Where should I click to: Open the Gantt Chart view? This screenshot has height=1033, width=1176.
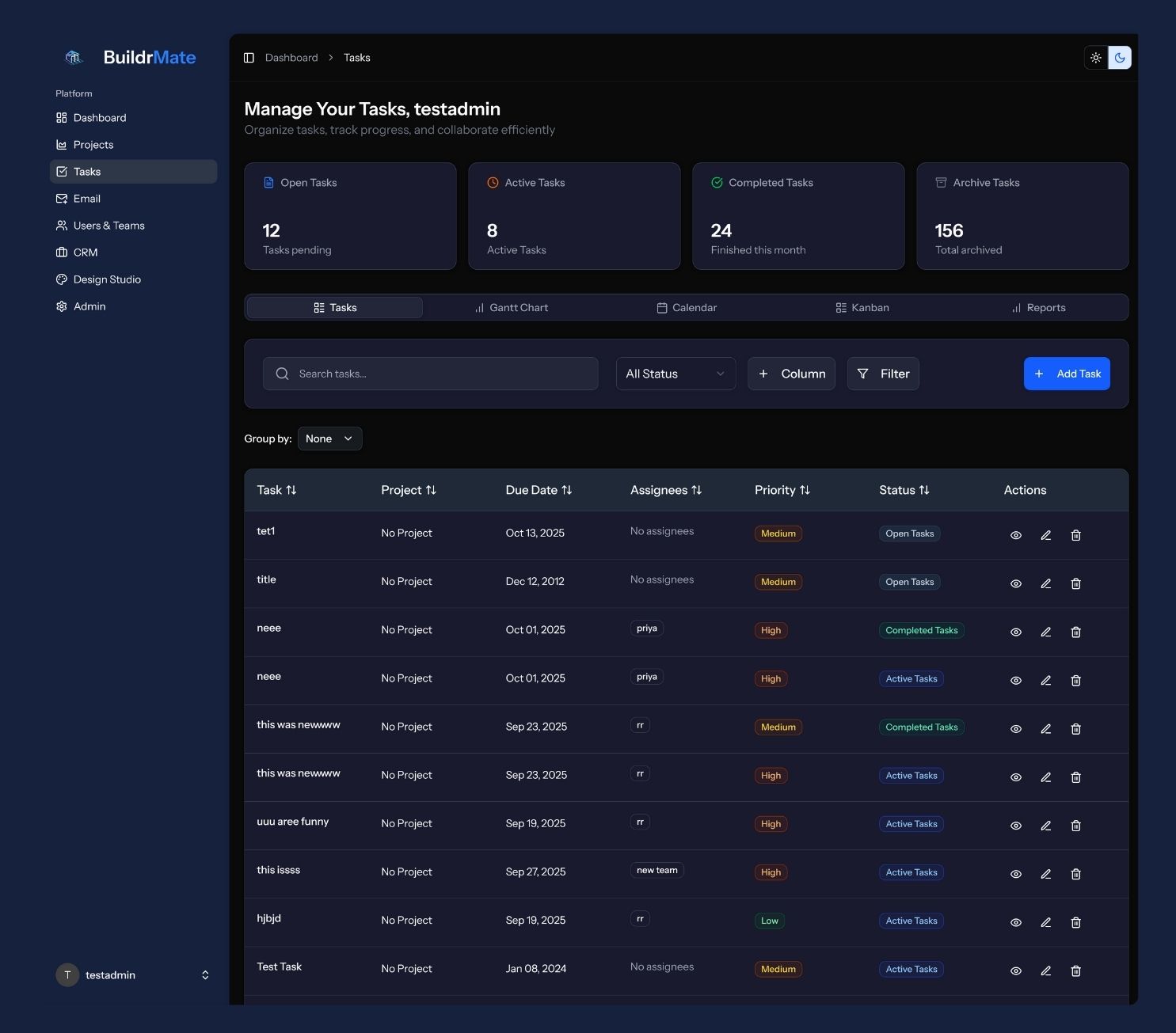[511, 307]
